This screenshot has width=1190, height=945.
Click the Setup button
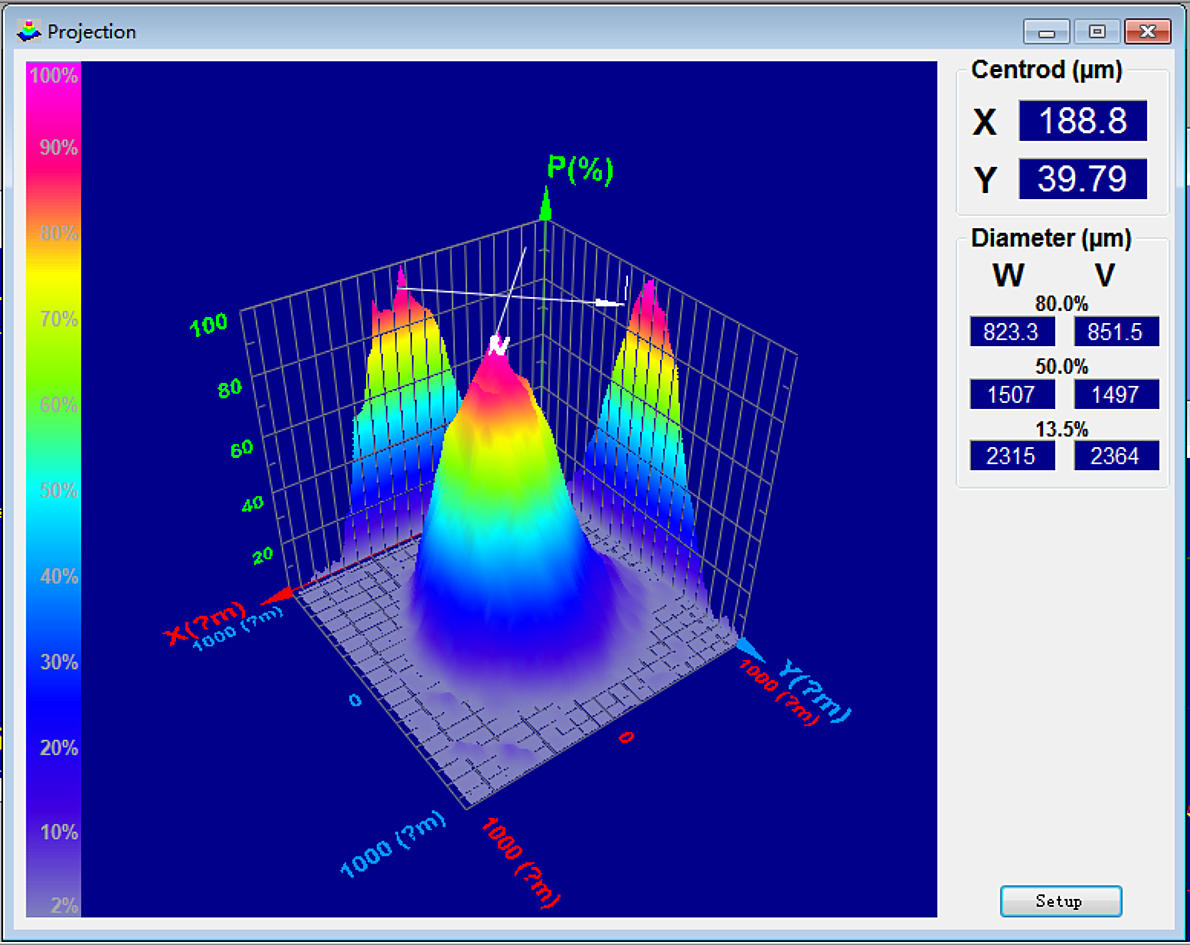(1060, 901)
